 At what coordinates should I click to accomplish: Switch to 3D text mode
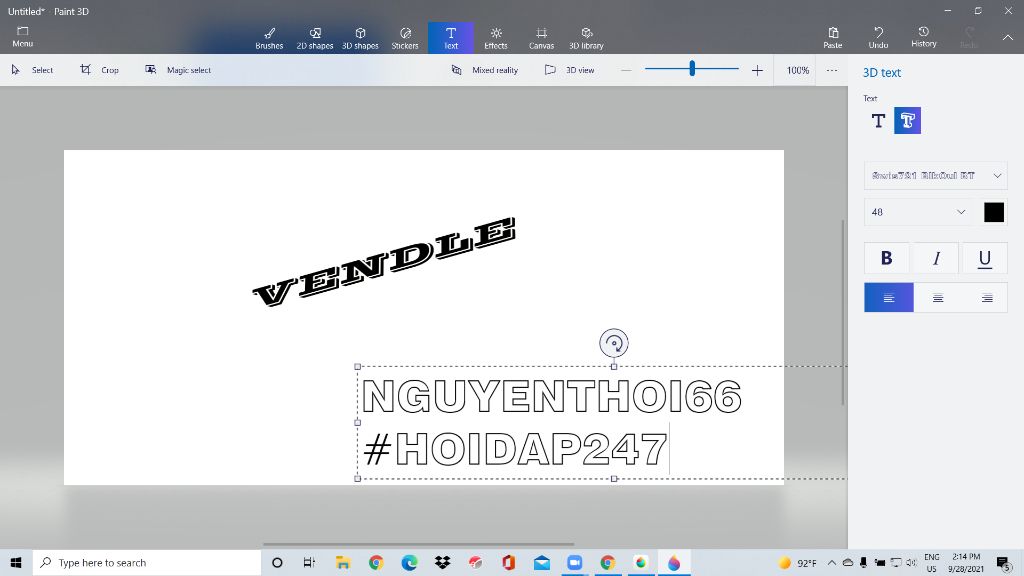click(907, 121)
